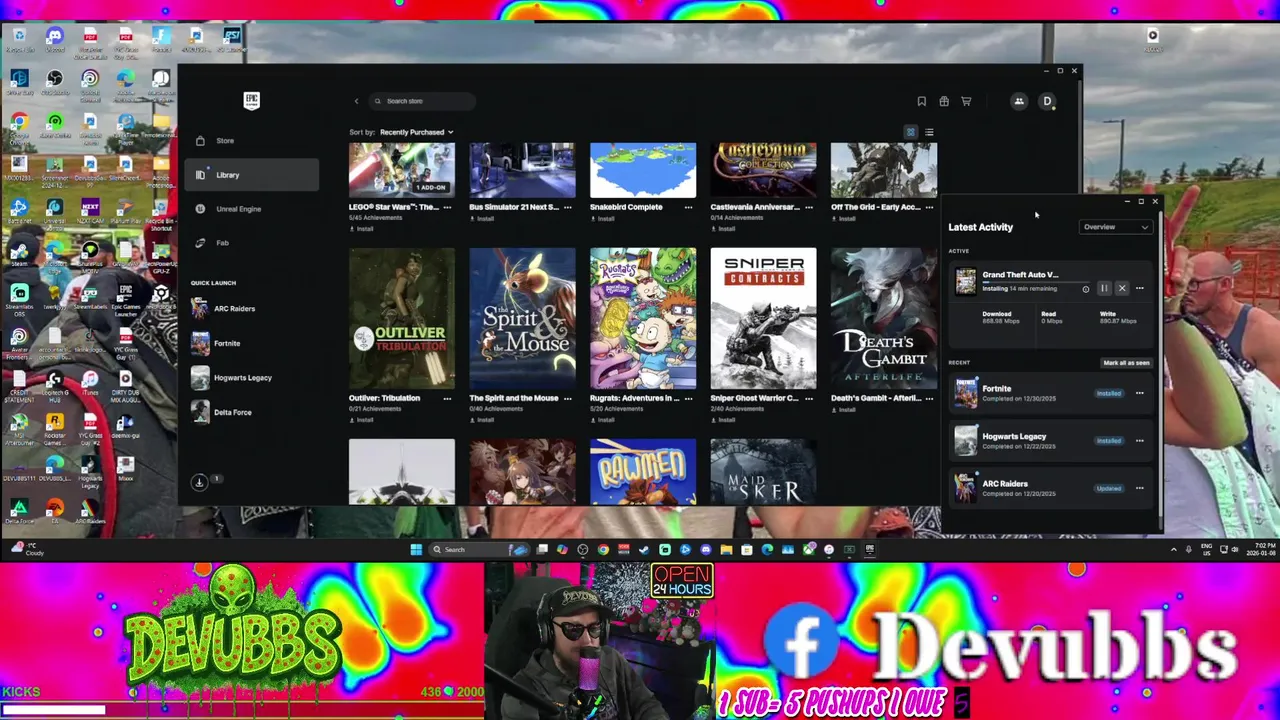Open options menu for LEGO Star Wars
This screenshot has height=720, width=1280.
pos(447,207)
